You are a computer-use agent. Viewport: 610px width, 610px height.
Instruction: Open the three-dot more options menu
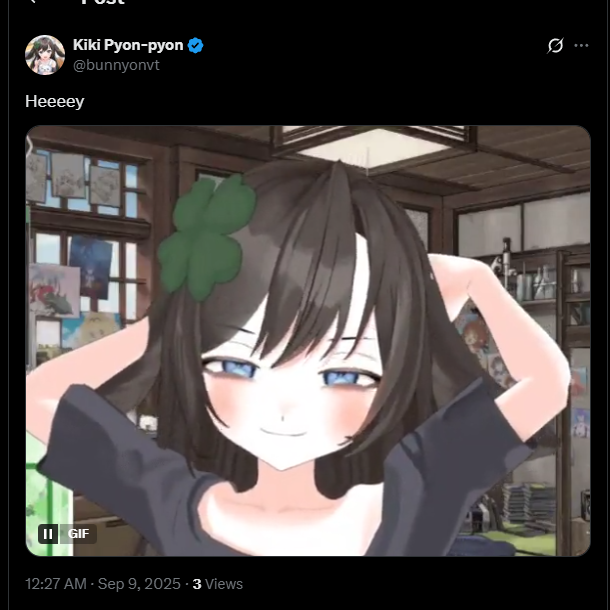[581, 46]
